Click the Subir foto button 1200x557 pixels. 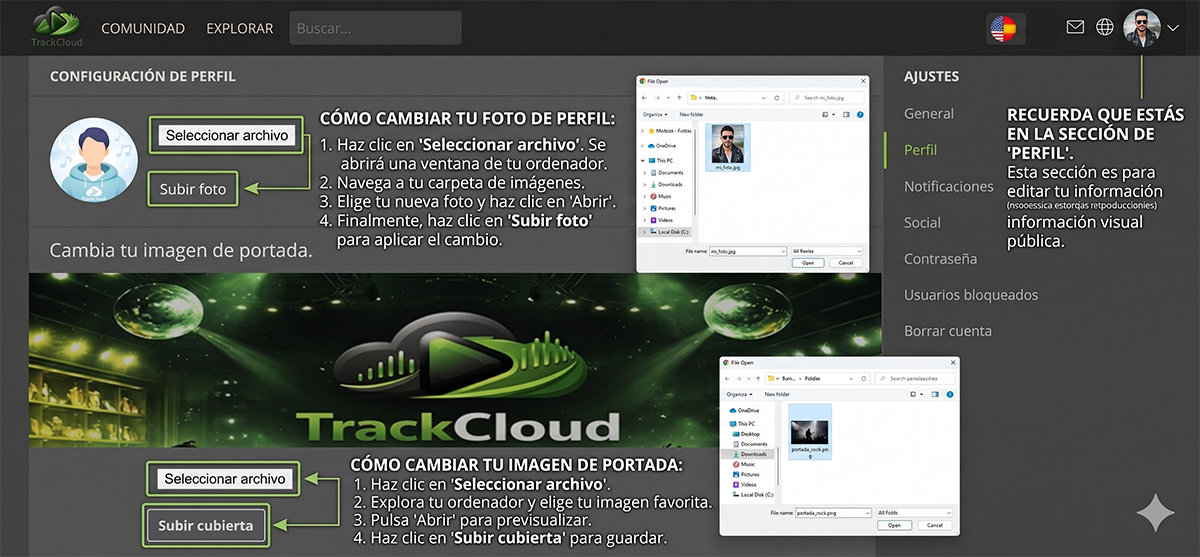click(193, 188)
